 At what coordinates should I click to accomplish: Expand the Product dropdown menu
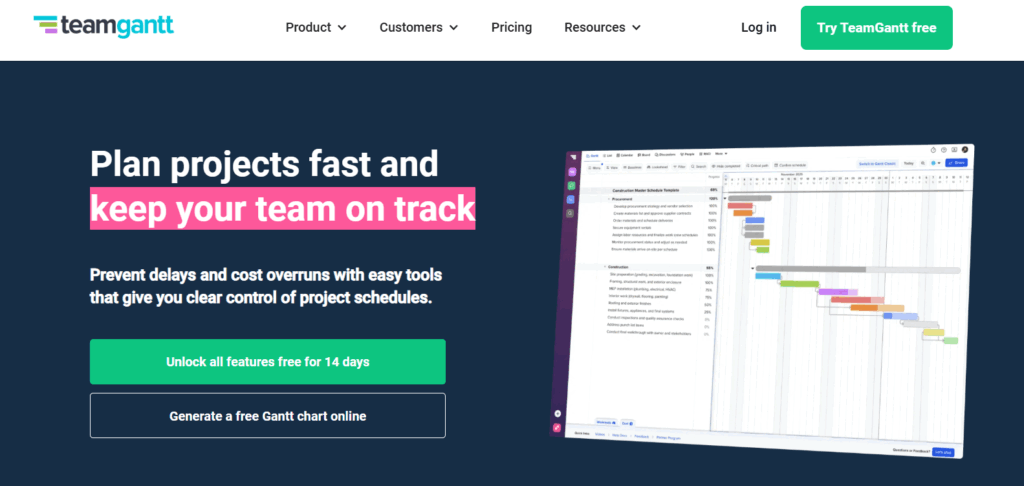pos(316,27)
